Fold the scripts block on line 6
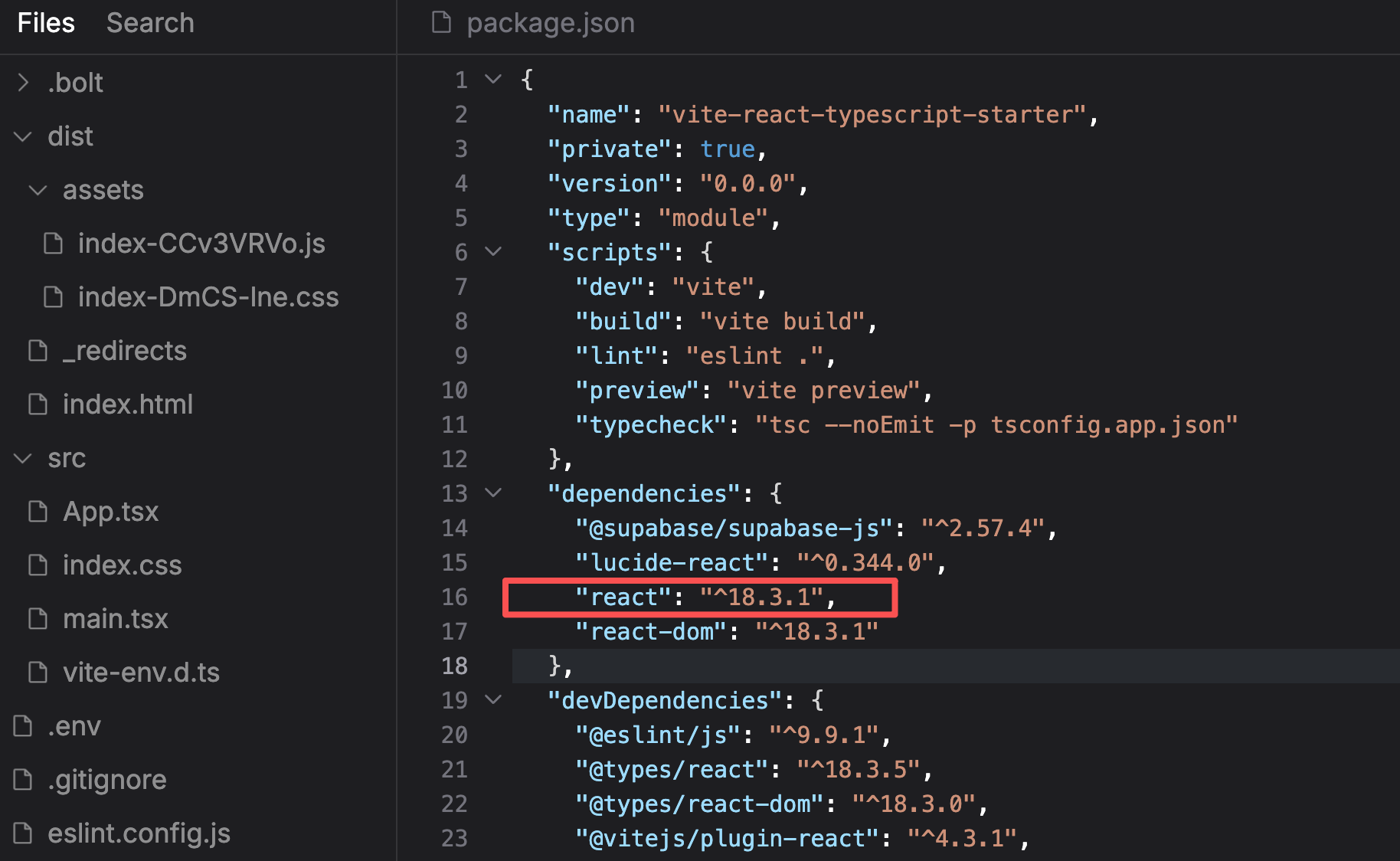Viewport: 1400px width, 861px height. [494, 251]
